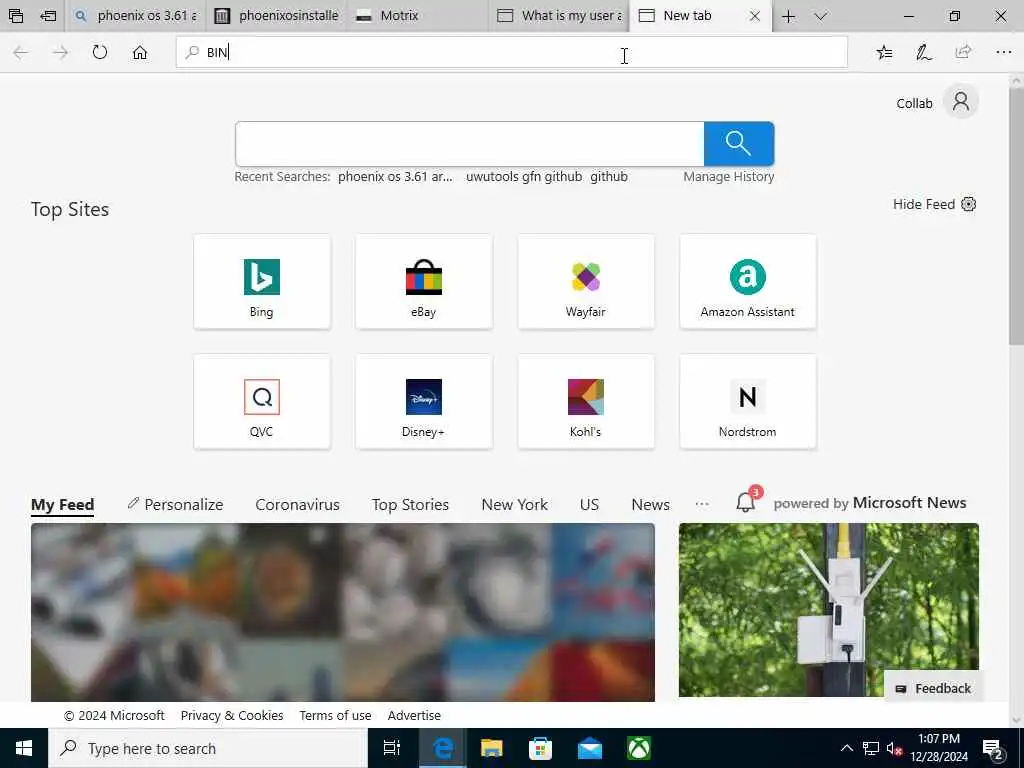Show hidden system tray icons chevron
The width and height of the screenshot is (1024, 768).
pos(846,748)
